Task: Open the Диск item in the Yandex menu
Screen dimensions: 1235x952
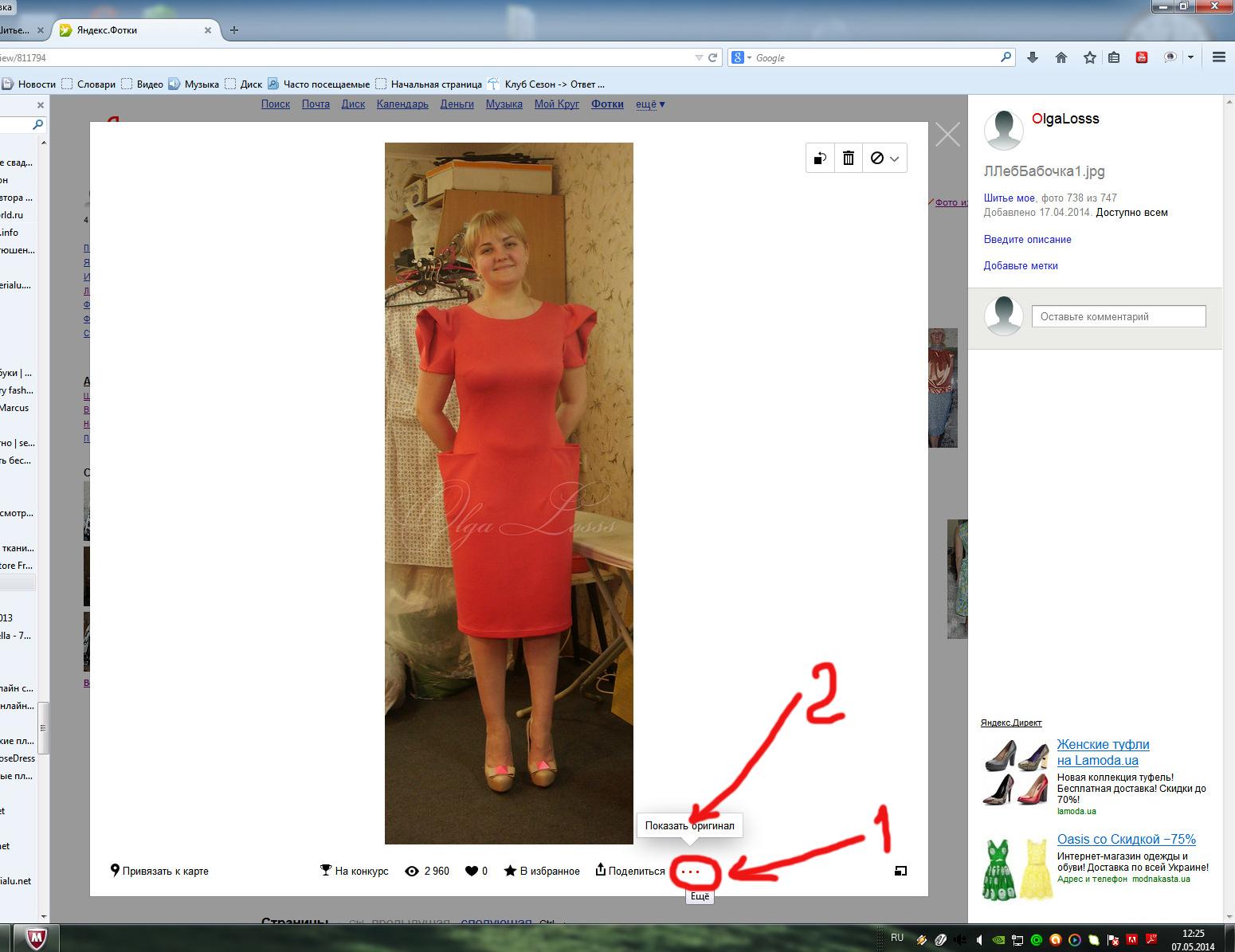Action: click(353, 104)
